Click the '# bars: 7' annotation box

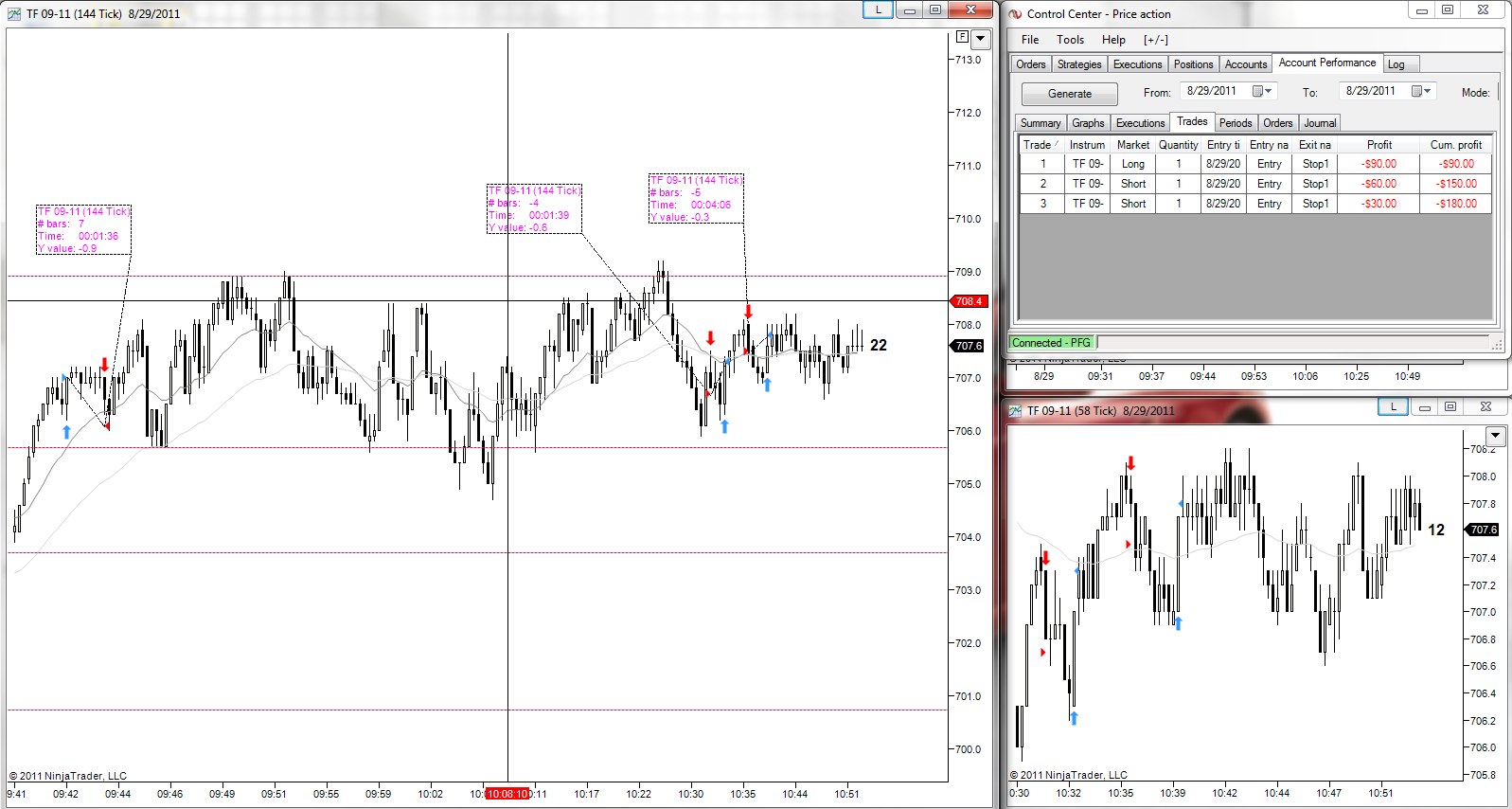[83, 230]
